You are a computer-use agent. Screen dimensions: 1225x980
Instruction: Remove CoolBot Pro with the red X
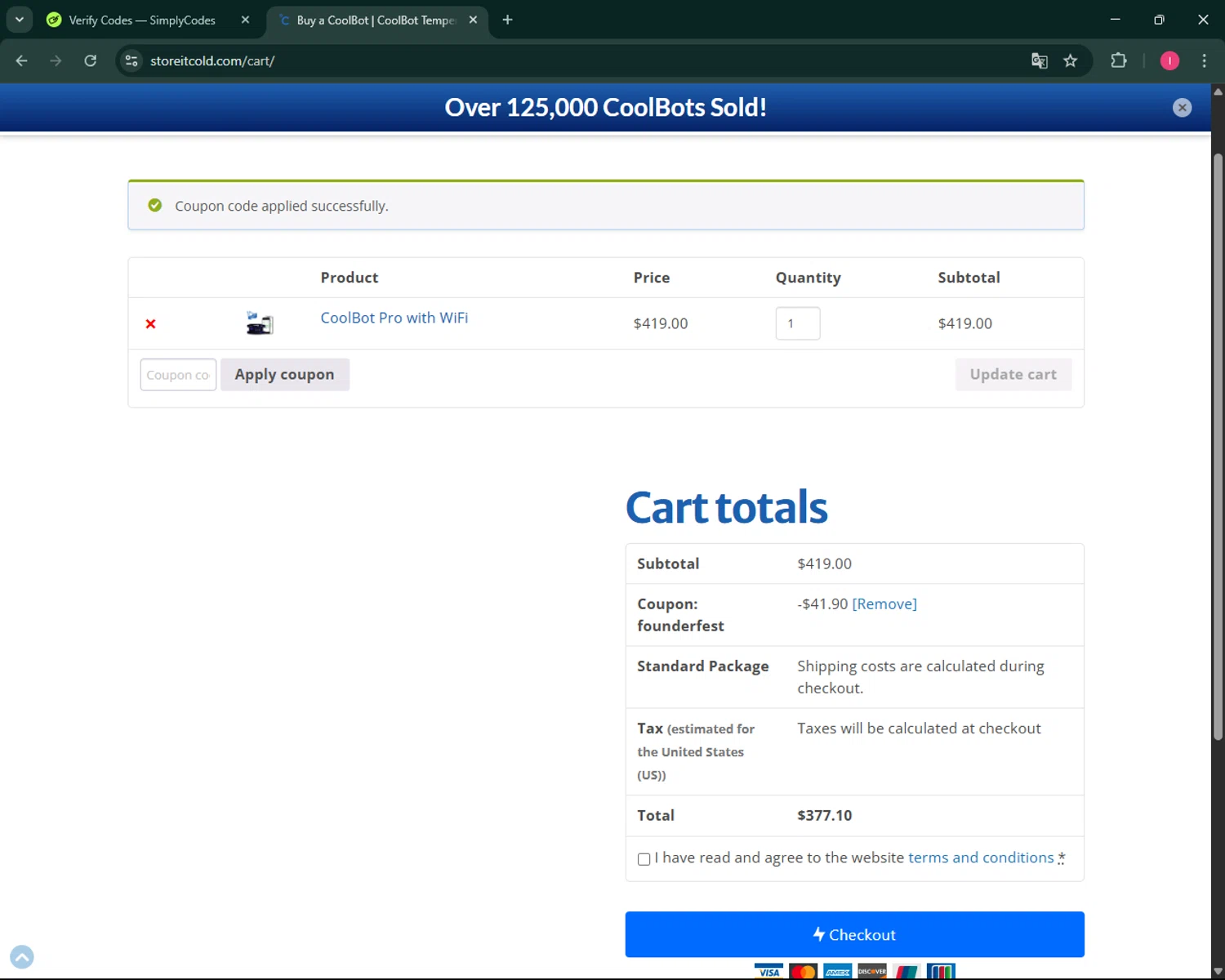tap(150, 324)
